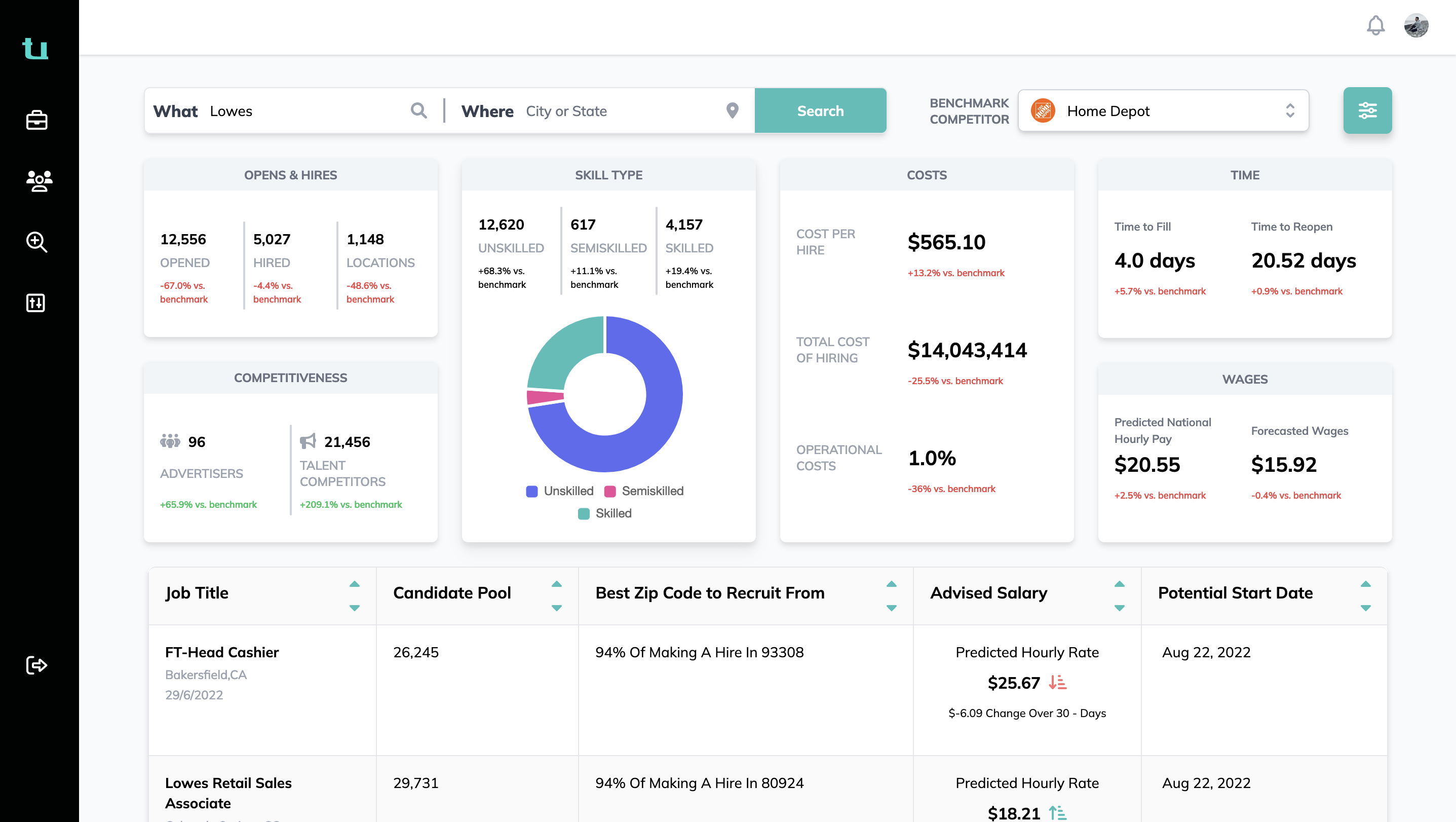Viewport: 1456px width, 822px height.
Task: Sort Candidate Pool descending arrow
Action: [557, 608]
